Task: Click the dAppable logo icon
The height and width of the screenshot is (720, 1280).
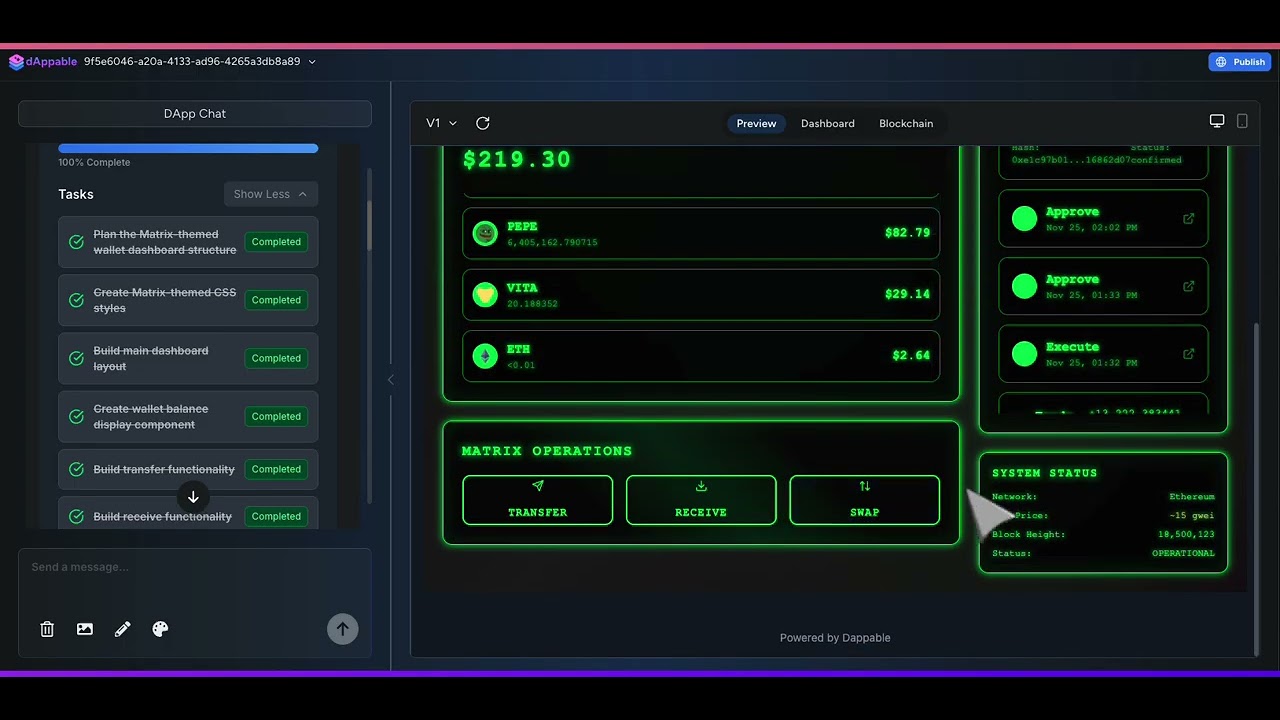Action: click(x=16, y=62)
